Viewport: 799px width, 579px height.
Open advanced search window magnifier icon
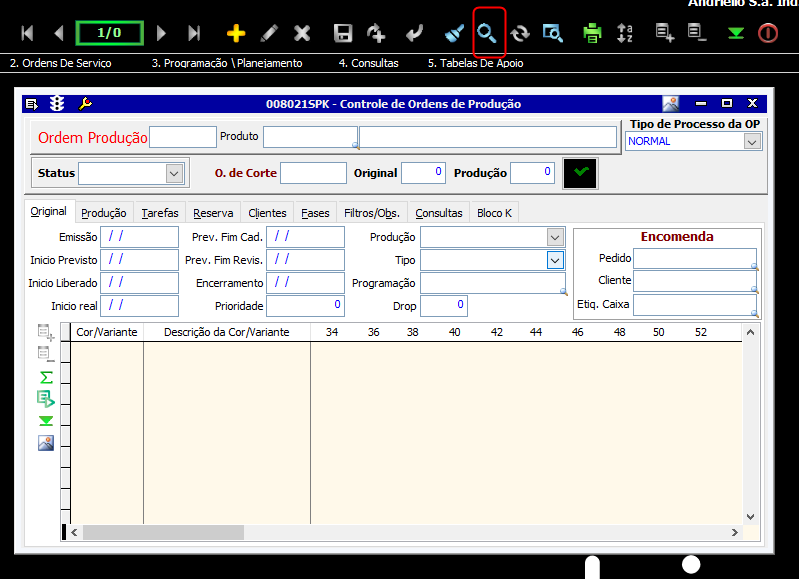pyautogui.click(x=553, y=33)
